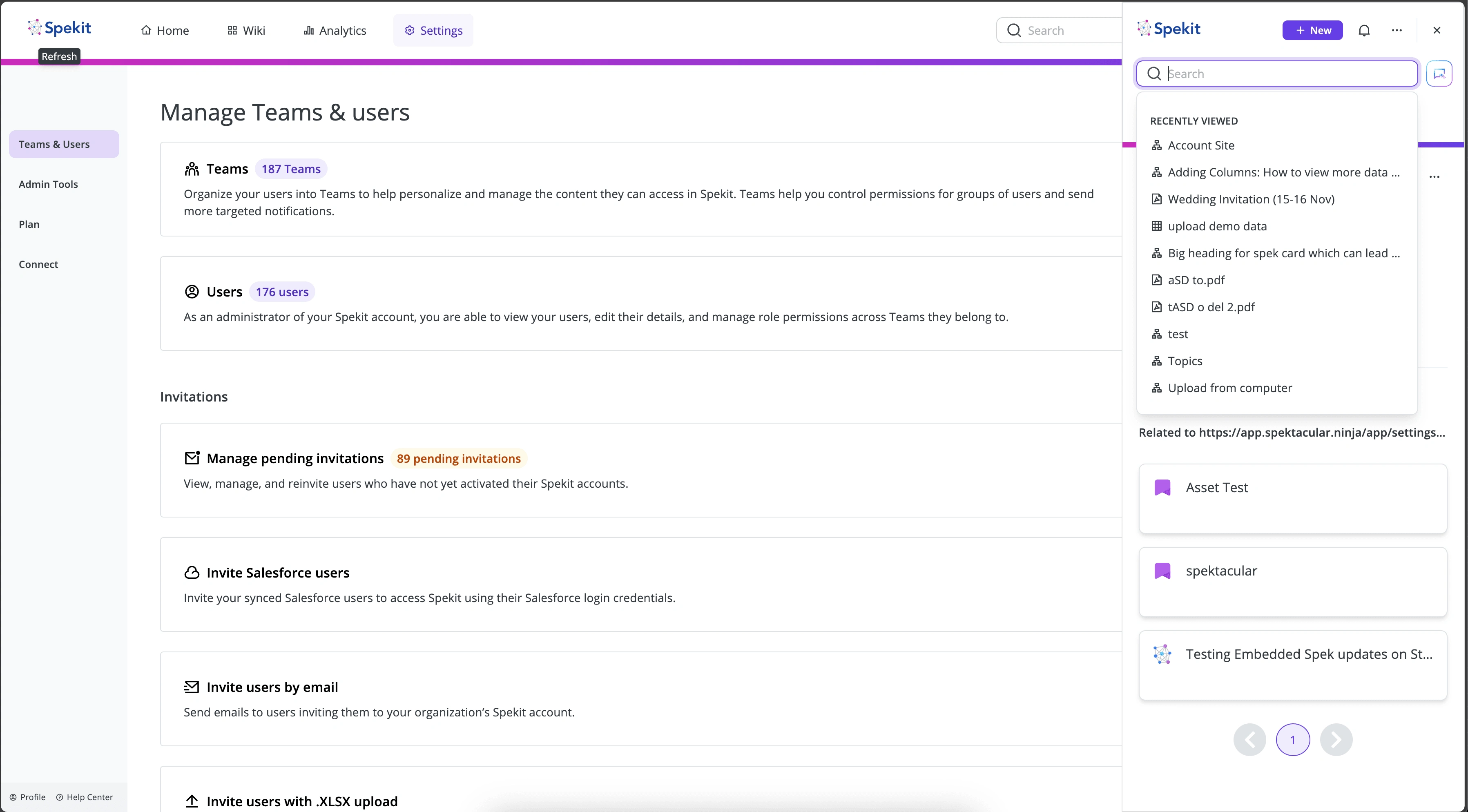This screenshot has height=812, width=1468.
Task: Open Manage pending invitations
Action: (640, 470)
